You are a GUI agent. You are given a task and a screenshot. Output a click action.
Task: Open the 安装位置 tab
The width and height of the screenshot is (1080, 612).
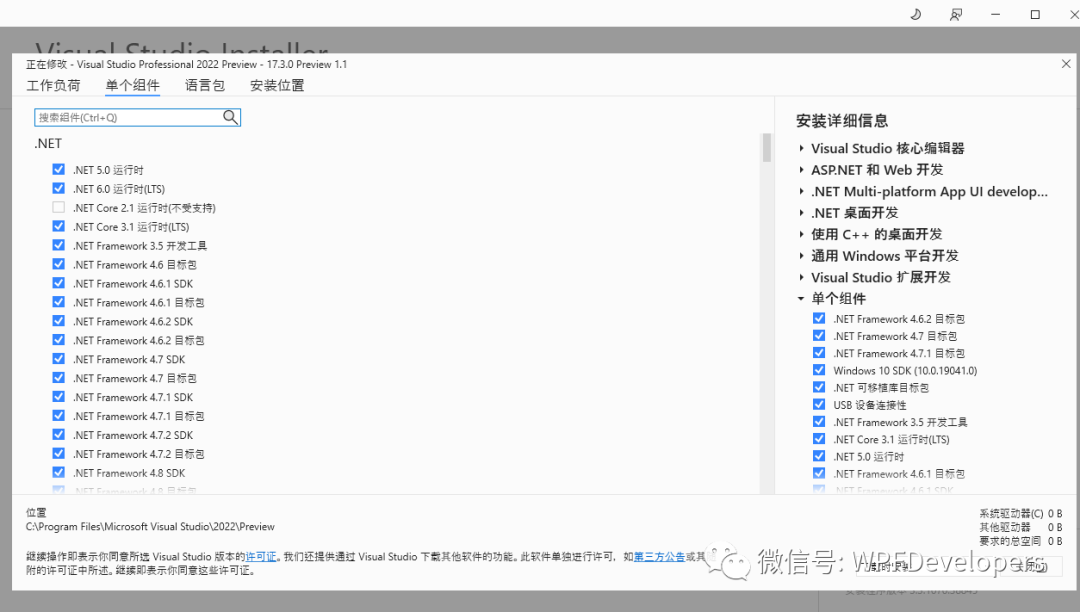[277, 85]
